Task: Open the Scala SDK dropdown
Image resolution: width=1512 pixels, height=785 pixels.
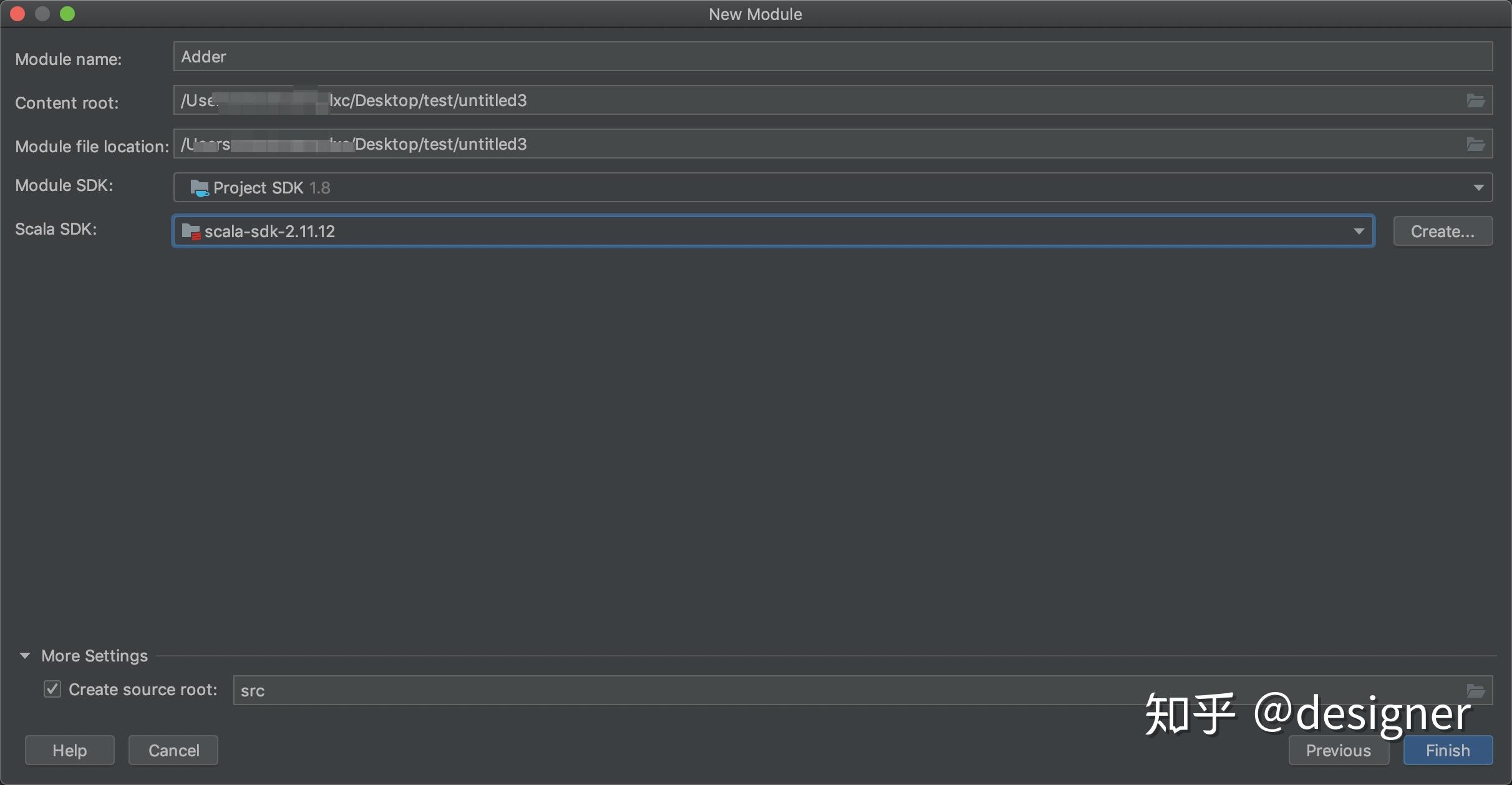Action: (773, 231)
